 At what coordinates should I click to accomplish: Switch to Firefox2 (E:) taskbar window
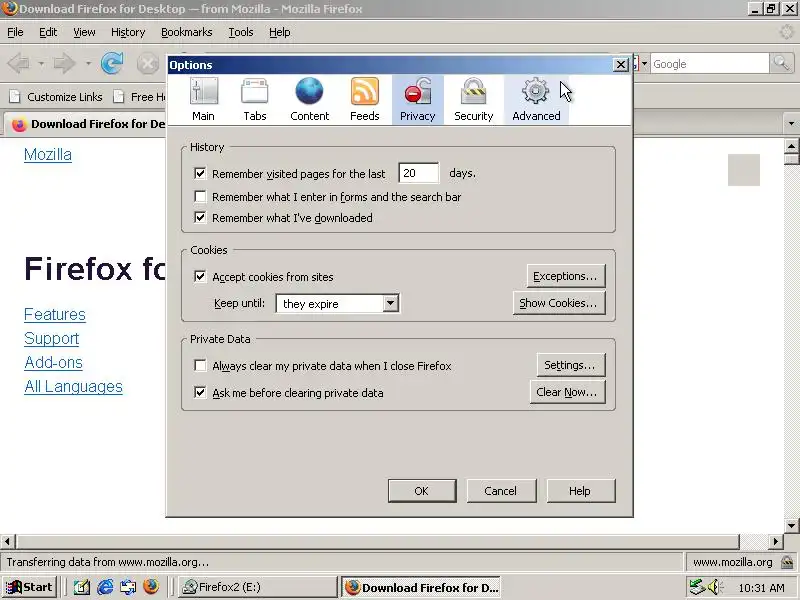tap(258, 587)
